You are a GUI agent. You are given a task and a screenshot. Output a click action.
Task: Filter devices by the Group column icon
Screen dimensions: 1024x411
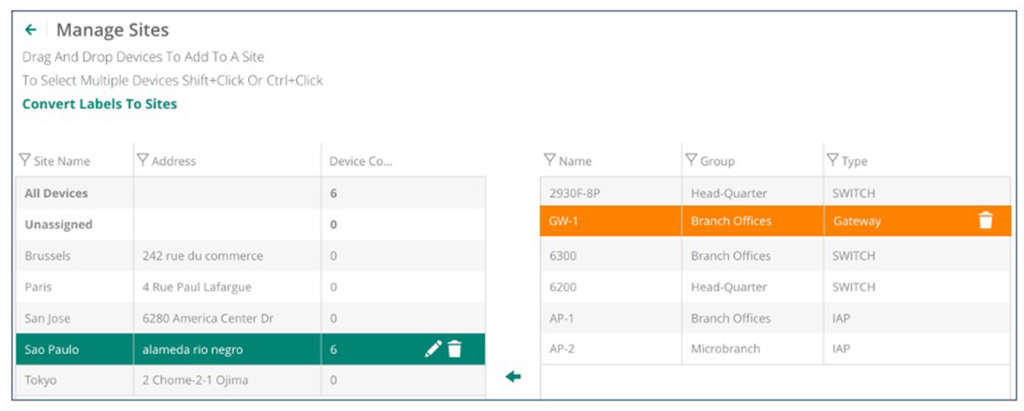pyautogui.click(x=691, y=160)
